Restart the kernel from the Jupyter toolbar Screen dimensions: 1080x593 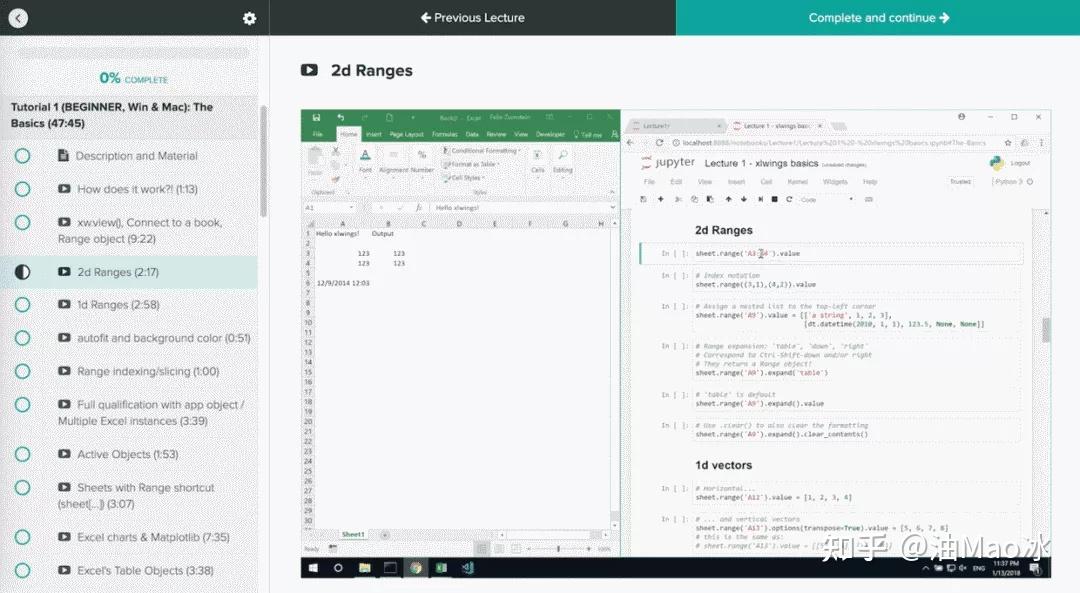coord(789,199)
